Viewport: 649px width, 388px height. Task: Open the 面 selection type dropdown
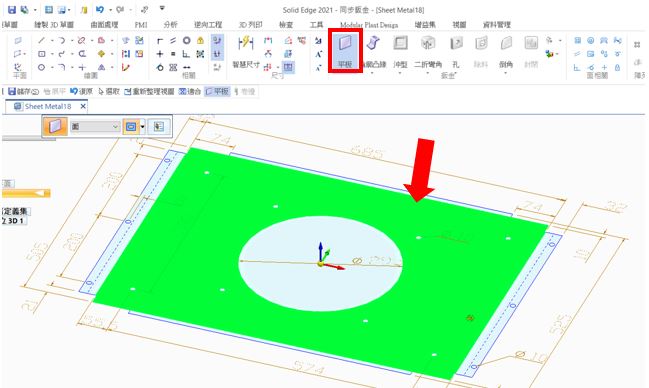click(x=95, y=126)
